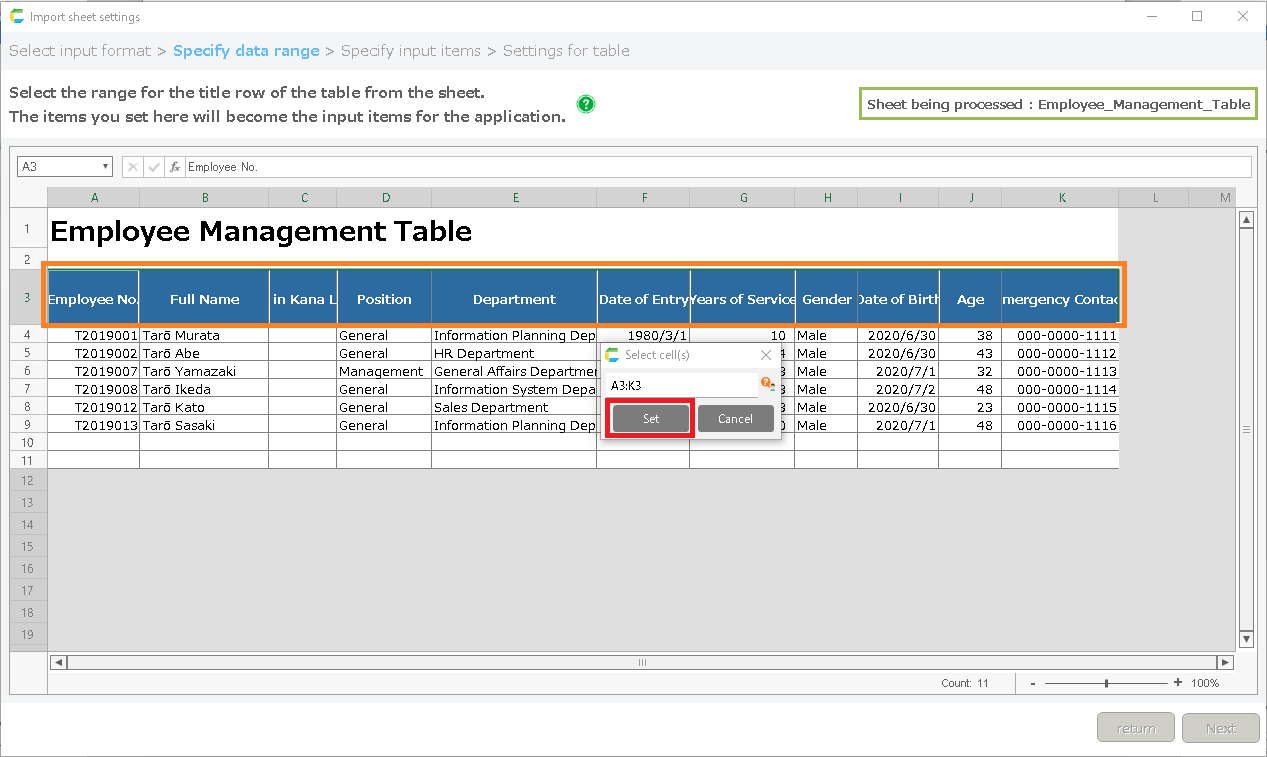Select column header D

pos(385,198)
